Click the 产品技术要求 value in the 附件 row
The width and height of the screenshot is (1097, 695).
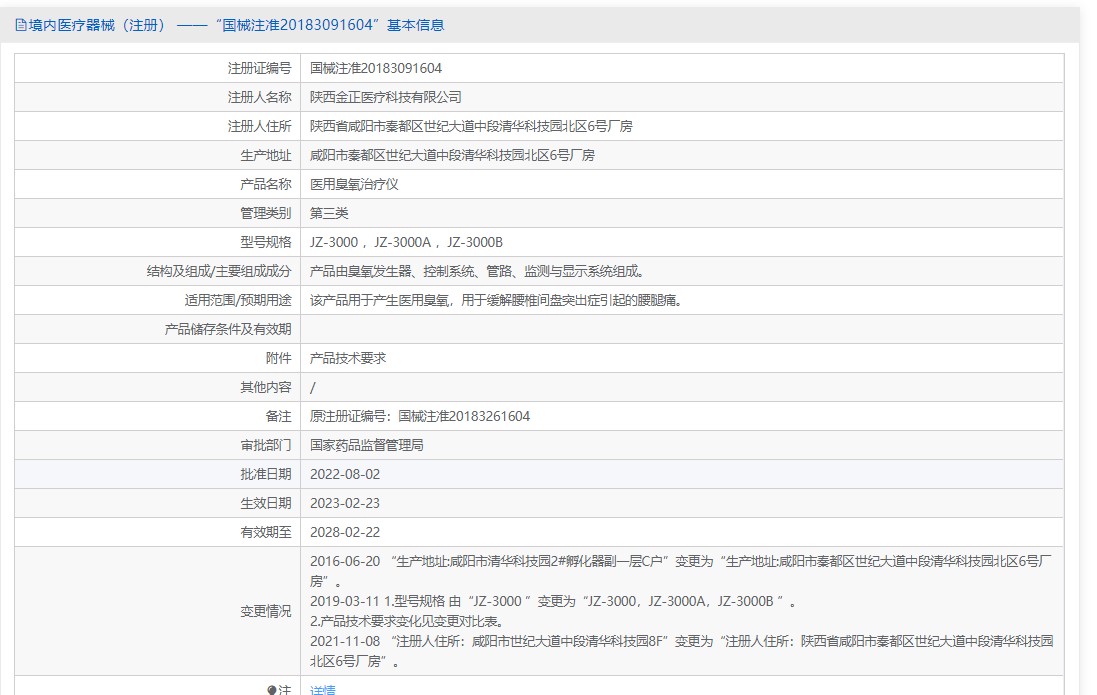348,358
